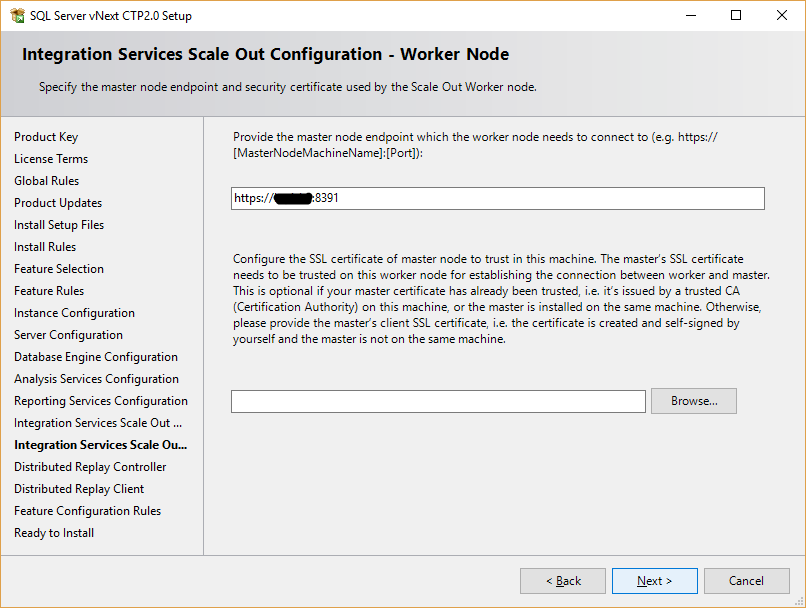This screenshot has width=806, height=608.
Task: Click the SSL certificate path field
Action: [438, 401]
